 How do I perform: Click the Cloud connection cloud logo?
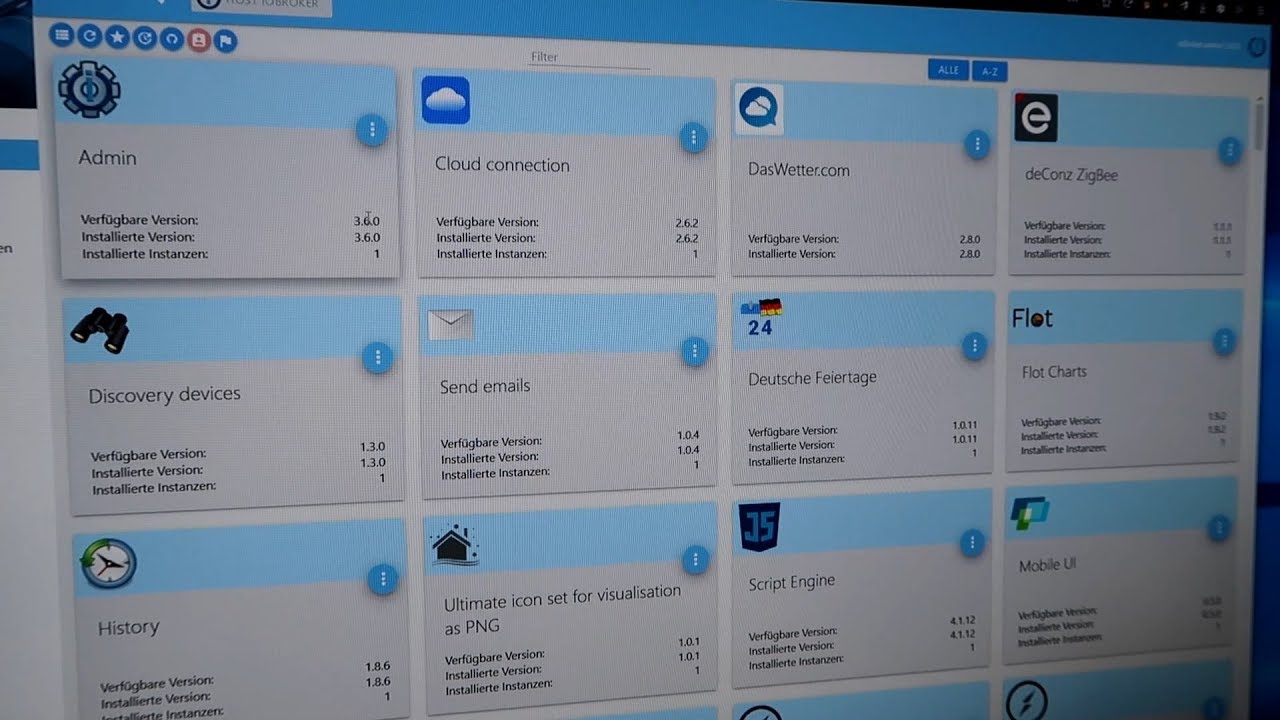tap(445, 100)
